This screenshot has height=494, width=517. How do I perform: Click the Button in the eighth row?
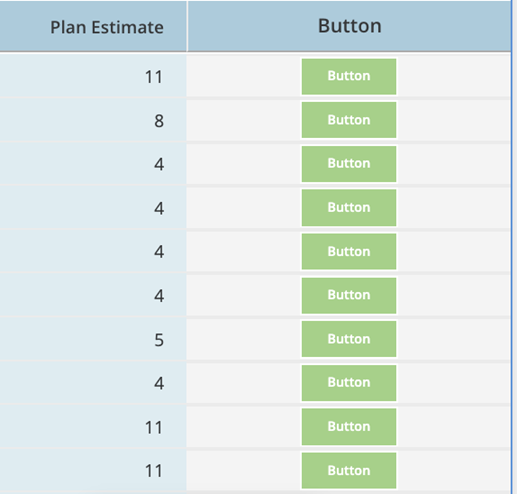tap(349, 383)
